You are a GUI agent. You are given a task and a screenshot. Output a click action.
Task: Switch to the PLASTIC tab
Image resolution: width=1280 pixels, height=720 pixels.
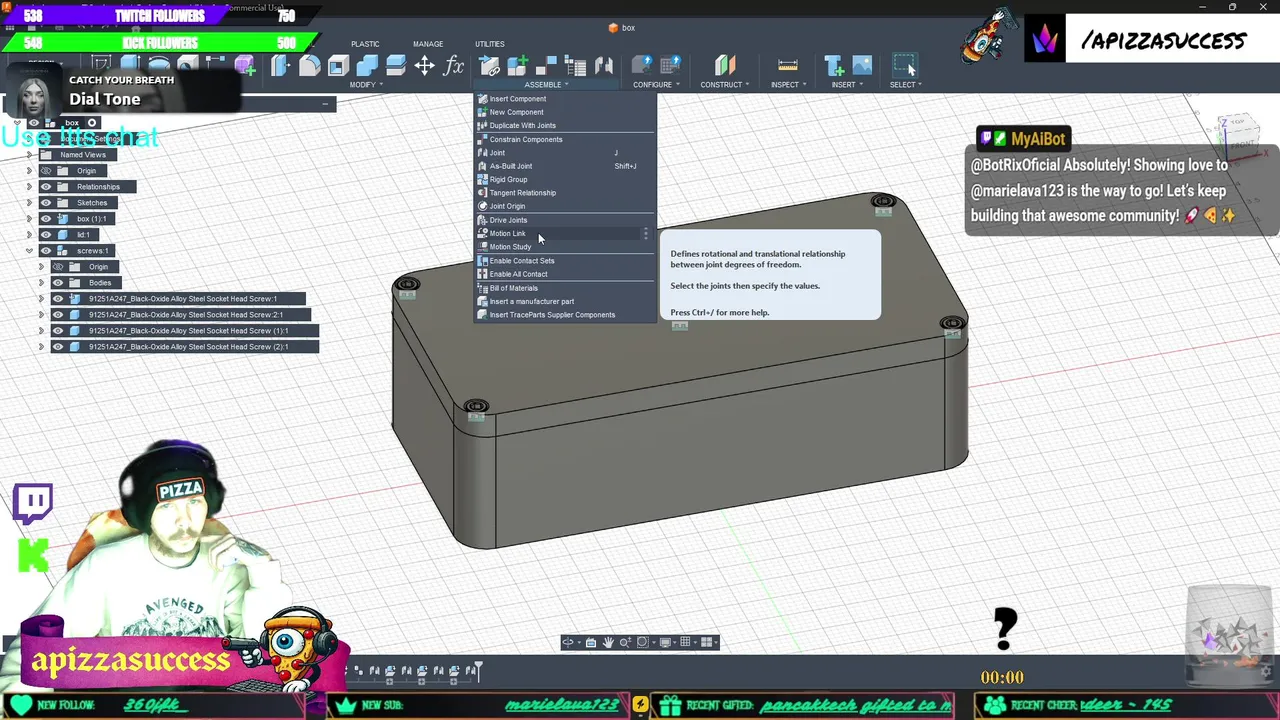365,44
